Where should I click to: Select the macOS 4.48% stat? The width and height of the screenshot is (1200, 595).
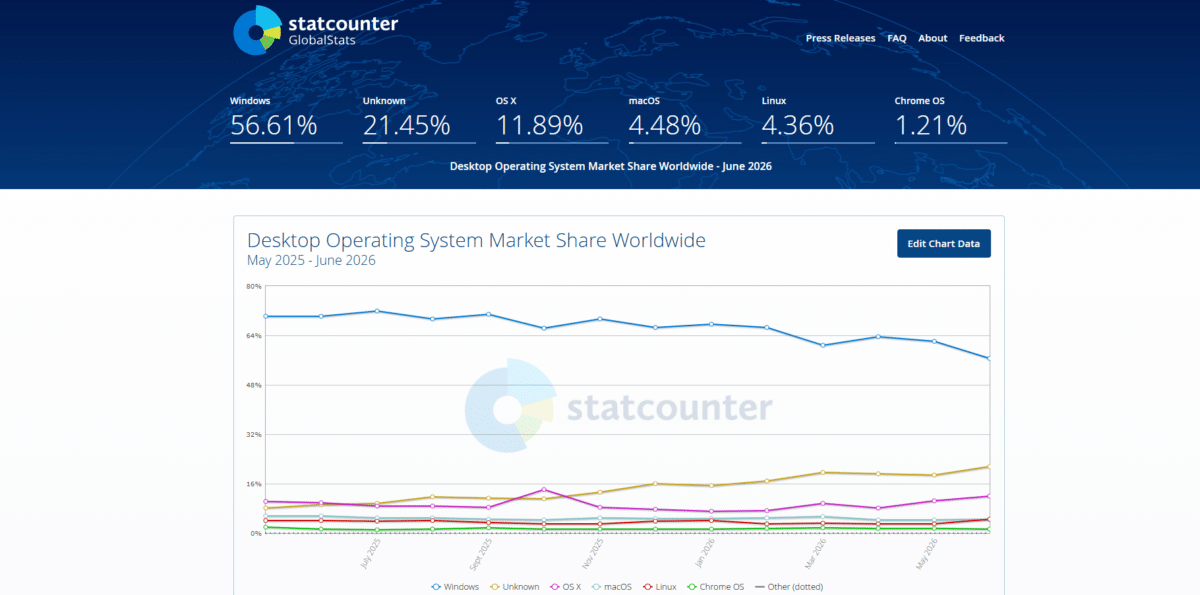pyautogui.click(x=685, y=119)
